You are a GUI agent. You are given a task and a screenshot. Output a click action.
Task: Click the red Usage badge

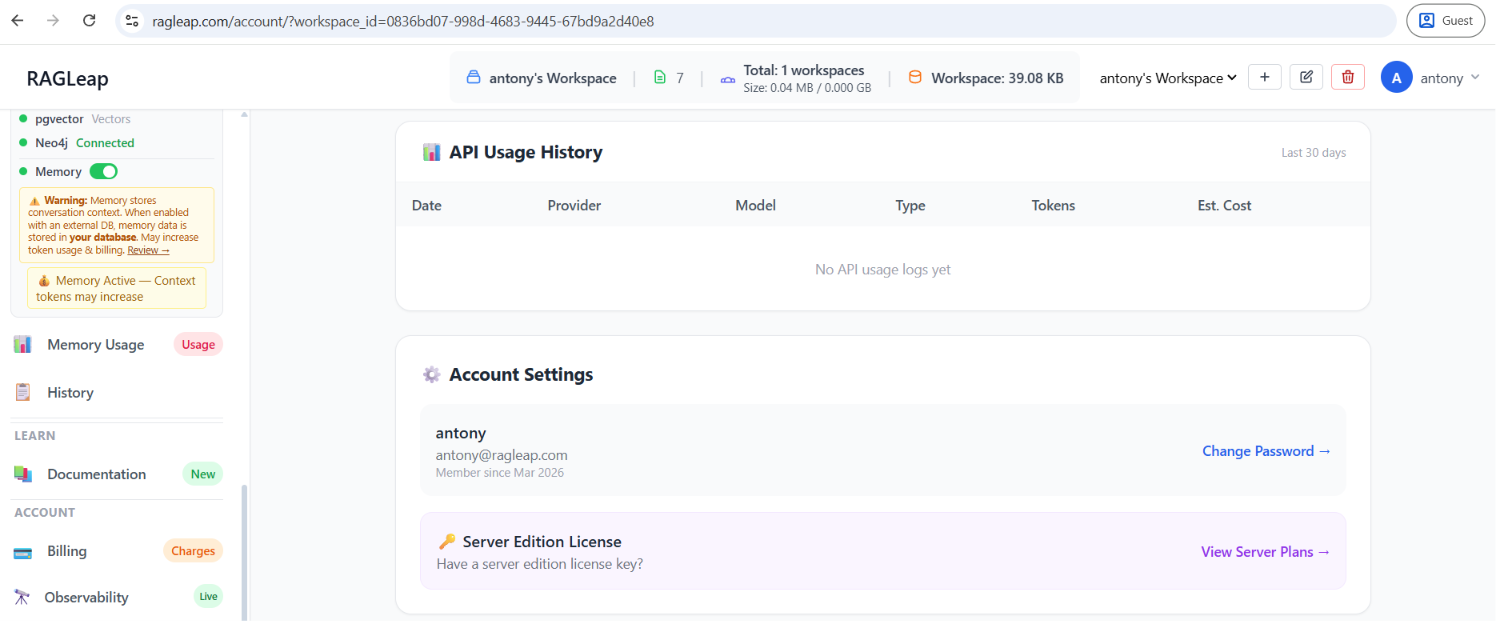click(x=198, y=344)
